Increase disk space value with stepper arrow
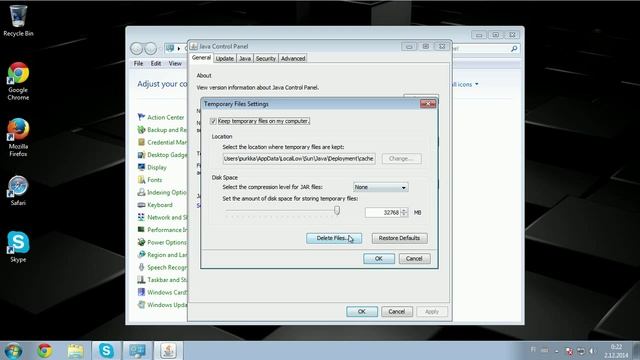Image resolution: width=640 pixels, height=360 pixels. coord(404,210)
